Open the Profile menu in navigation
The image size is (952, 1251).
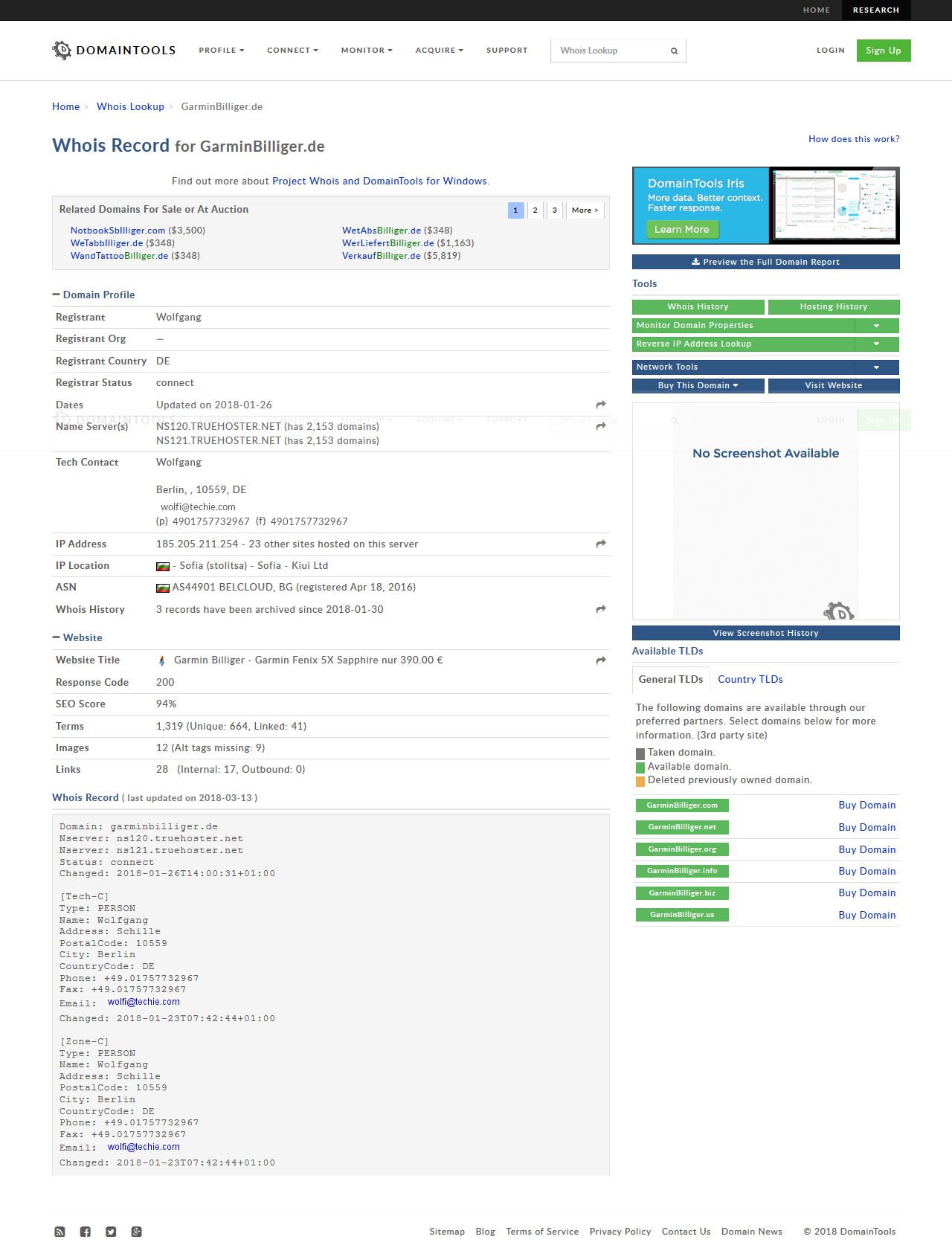(x=221, y=51)
